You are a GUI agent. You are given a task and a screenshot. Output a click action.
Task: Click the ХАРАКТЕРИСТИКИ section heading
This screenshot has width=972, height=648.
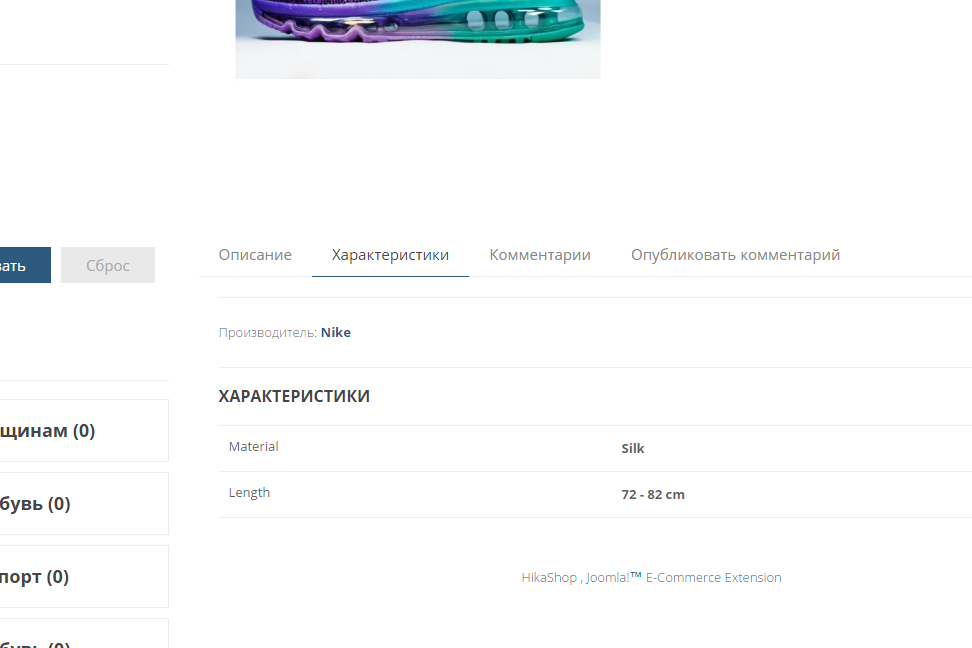click(294, 396)
